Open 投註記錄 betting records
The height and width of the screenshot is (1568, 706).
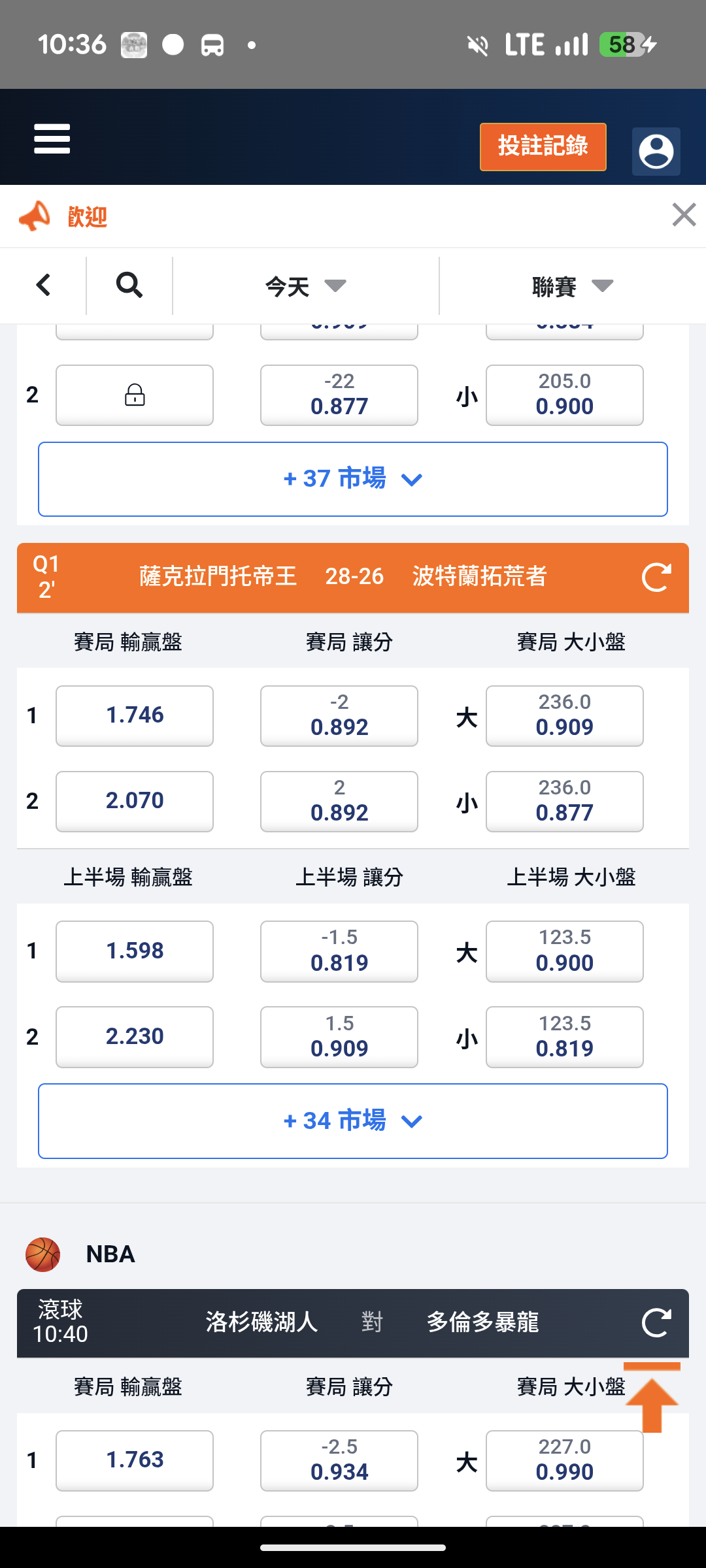pyautogui.click(x=543, y=146)
